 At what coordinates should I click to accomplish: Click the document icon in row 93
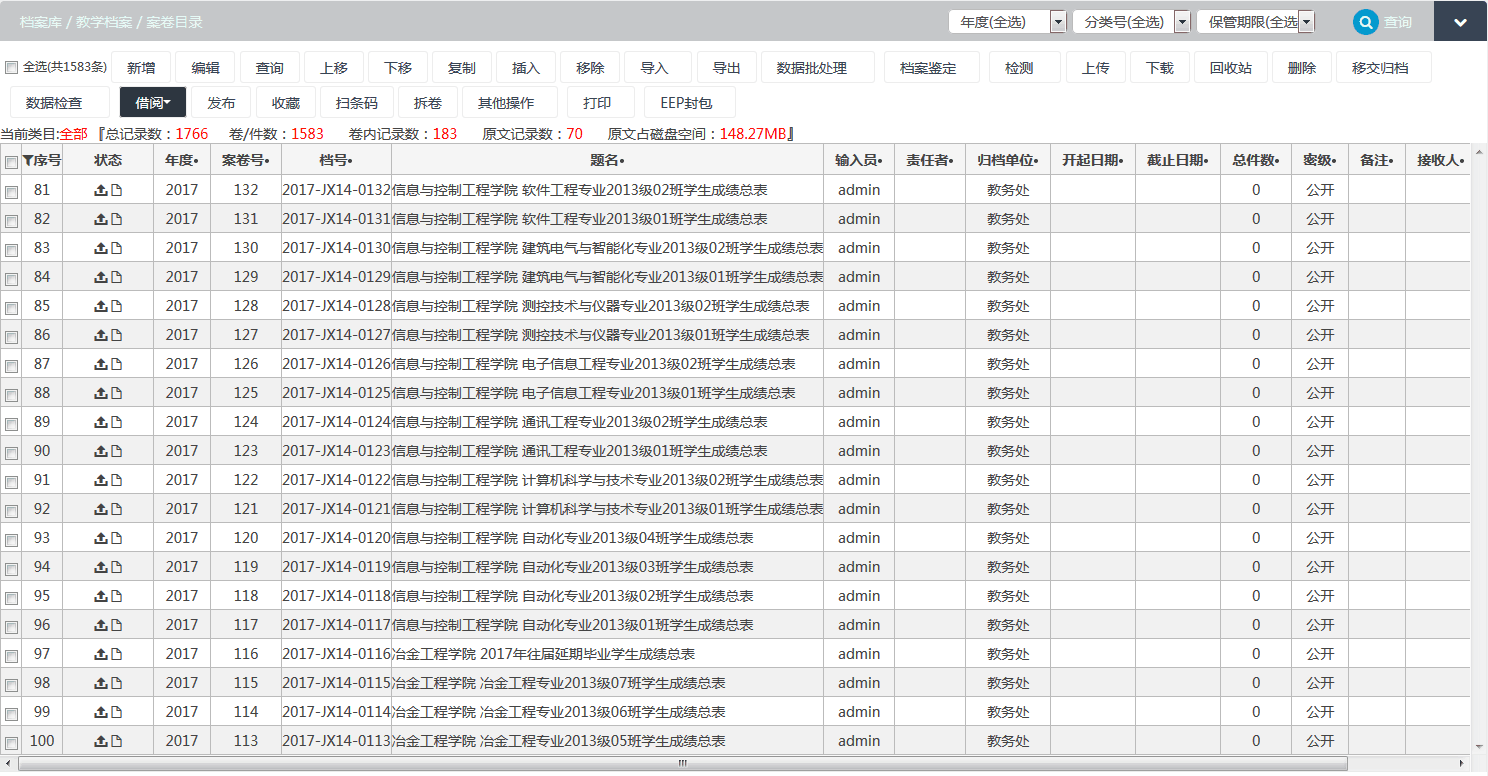pos(116,538)
